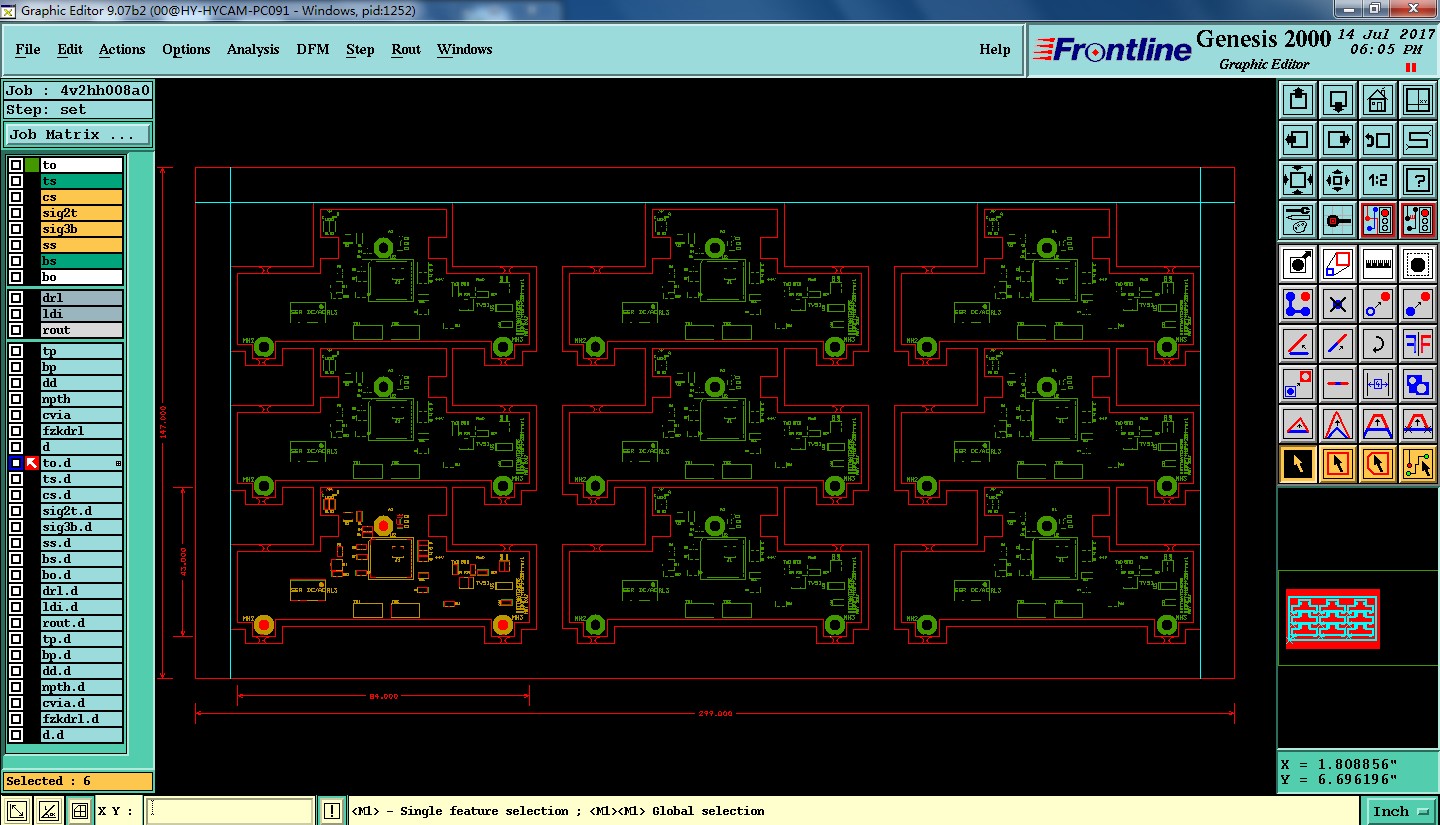Tick the checkbox for layer 'sig2t'
Viewport: 1440px width, 825px height.
pos(16,213)
